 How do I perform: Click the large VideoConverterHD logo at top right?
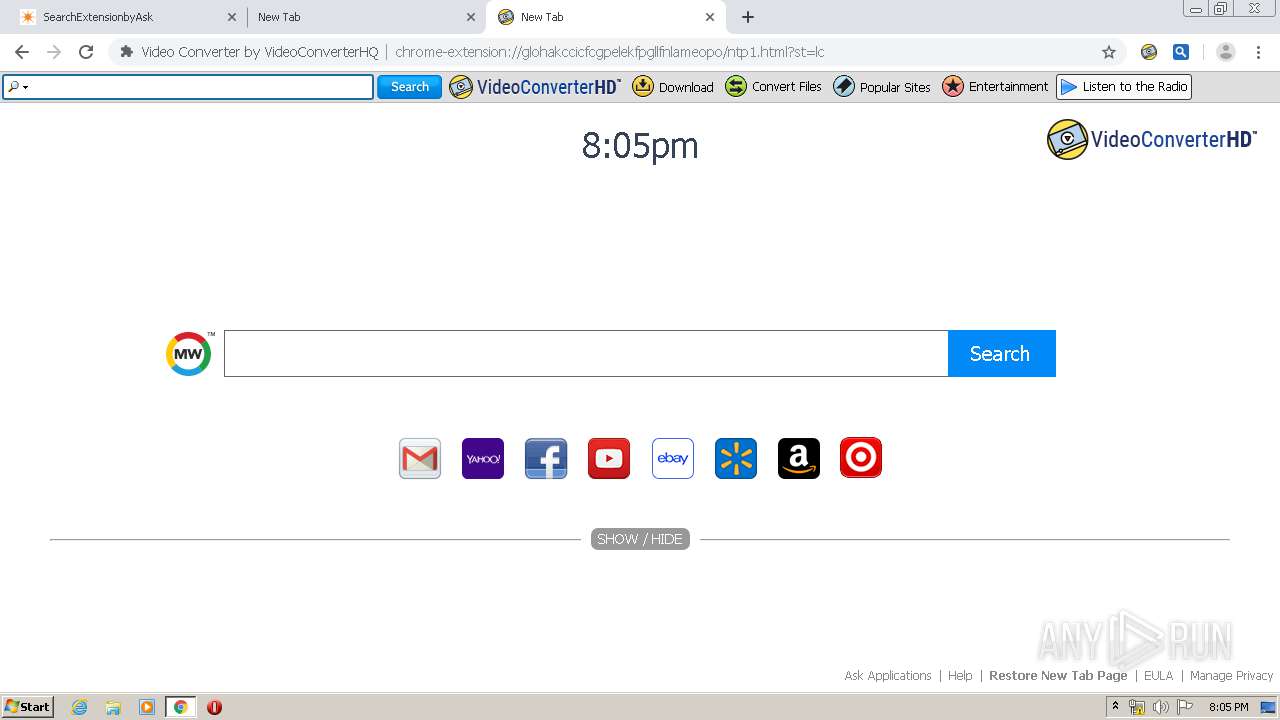(1151, 139)
